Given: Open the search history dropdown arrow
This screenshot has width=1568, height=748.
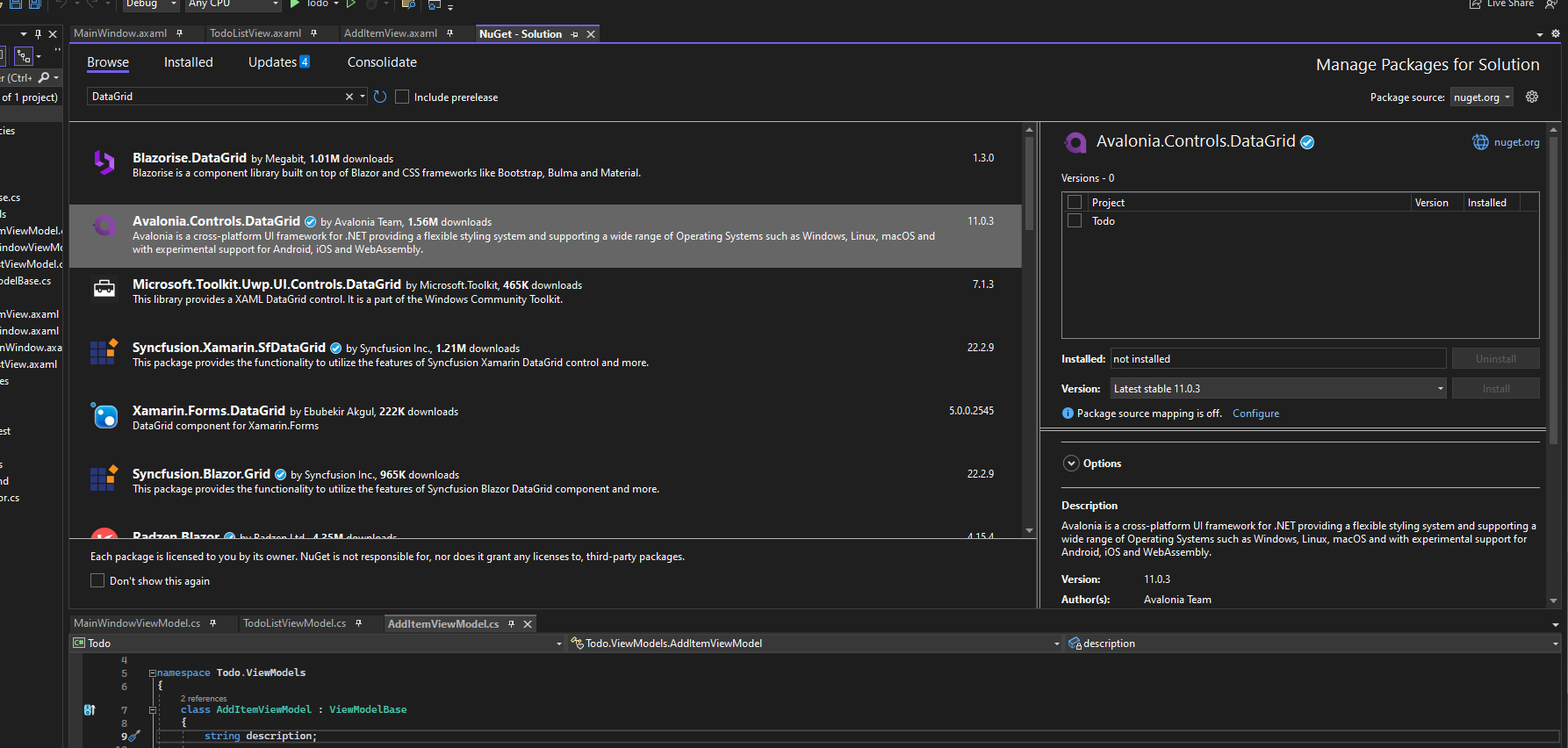Looking at the screenshot, I should 363,97.
